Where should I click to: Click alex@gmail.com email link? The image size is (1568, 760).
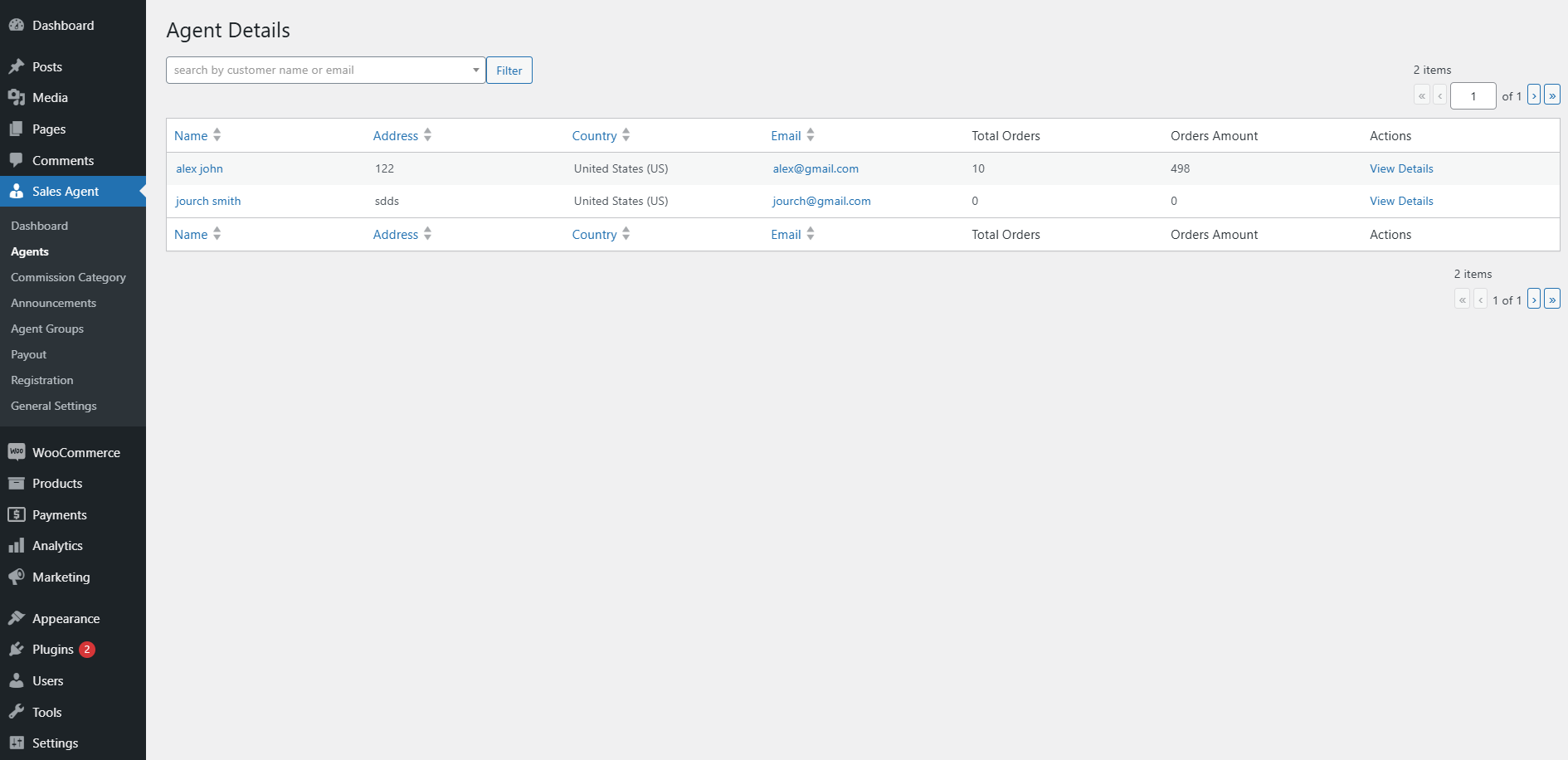[x=816, y=168]
